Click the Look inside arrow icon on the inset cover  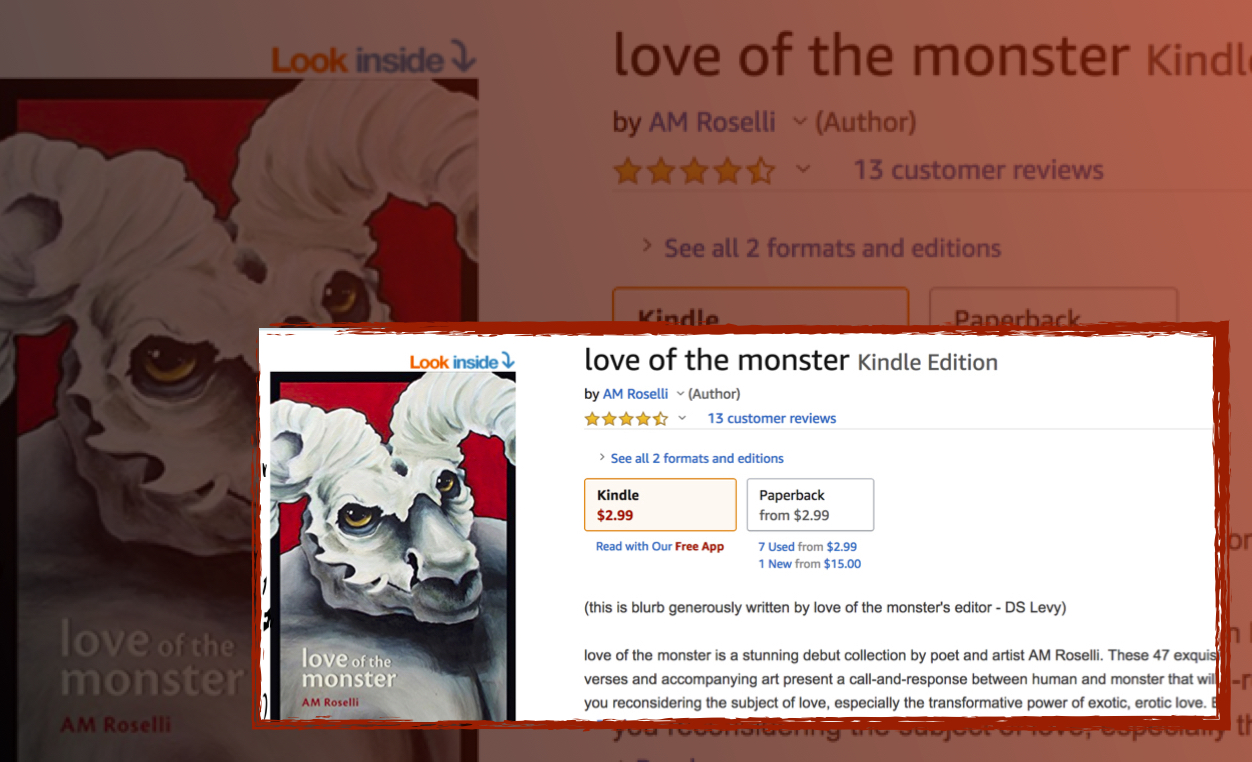(x=508, y=360)
